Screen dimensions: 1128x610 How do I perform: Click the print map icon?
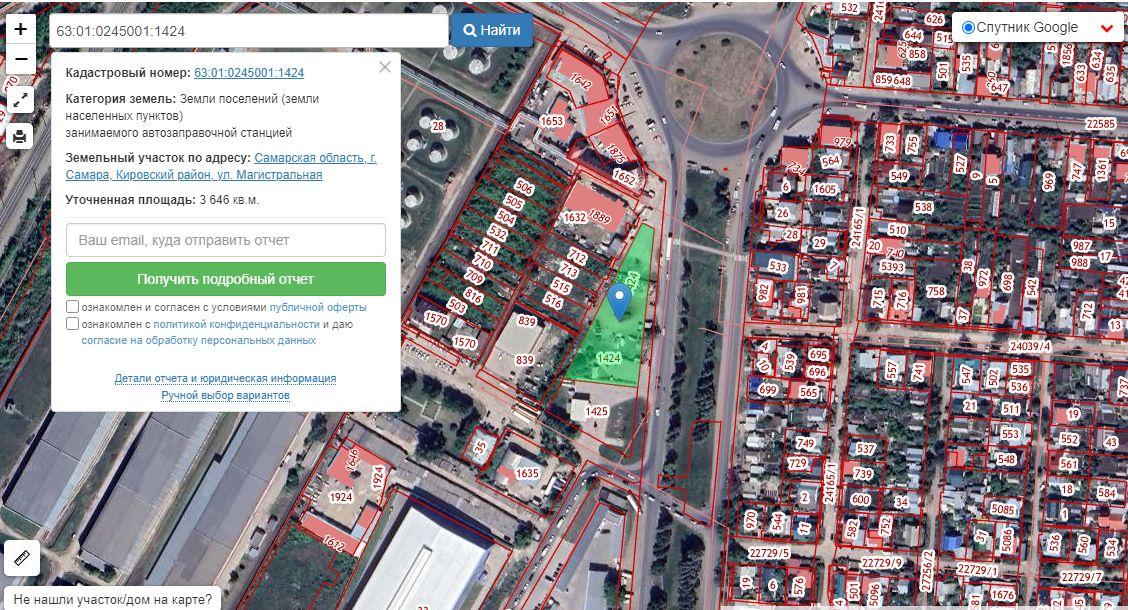[x=20, y=135]
